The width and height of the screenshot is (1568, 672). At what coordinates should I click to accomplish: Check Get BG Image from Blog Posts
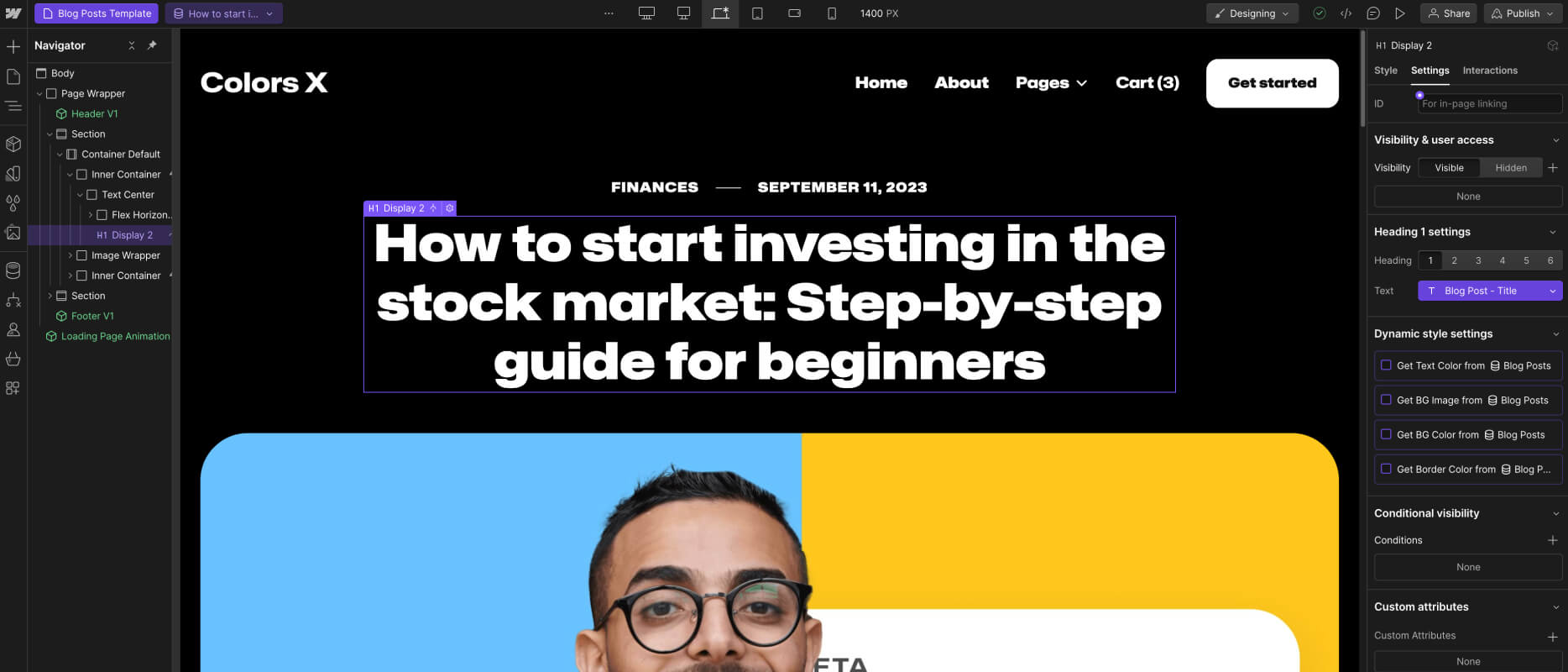pyautogui.click(x=1386, y=400)
